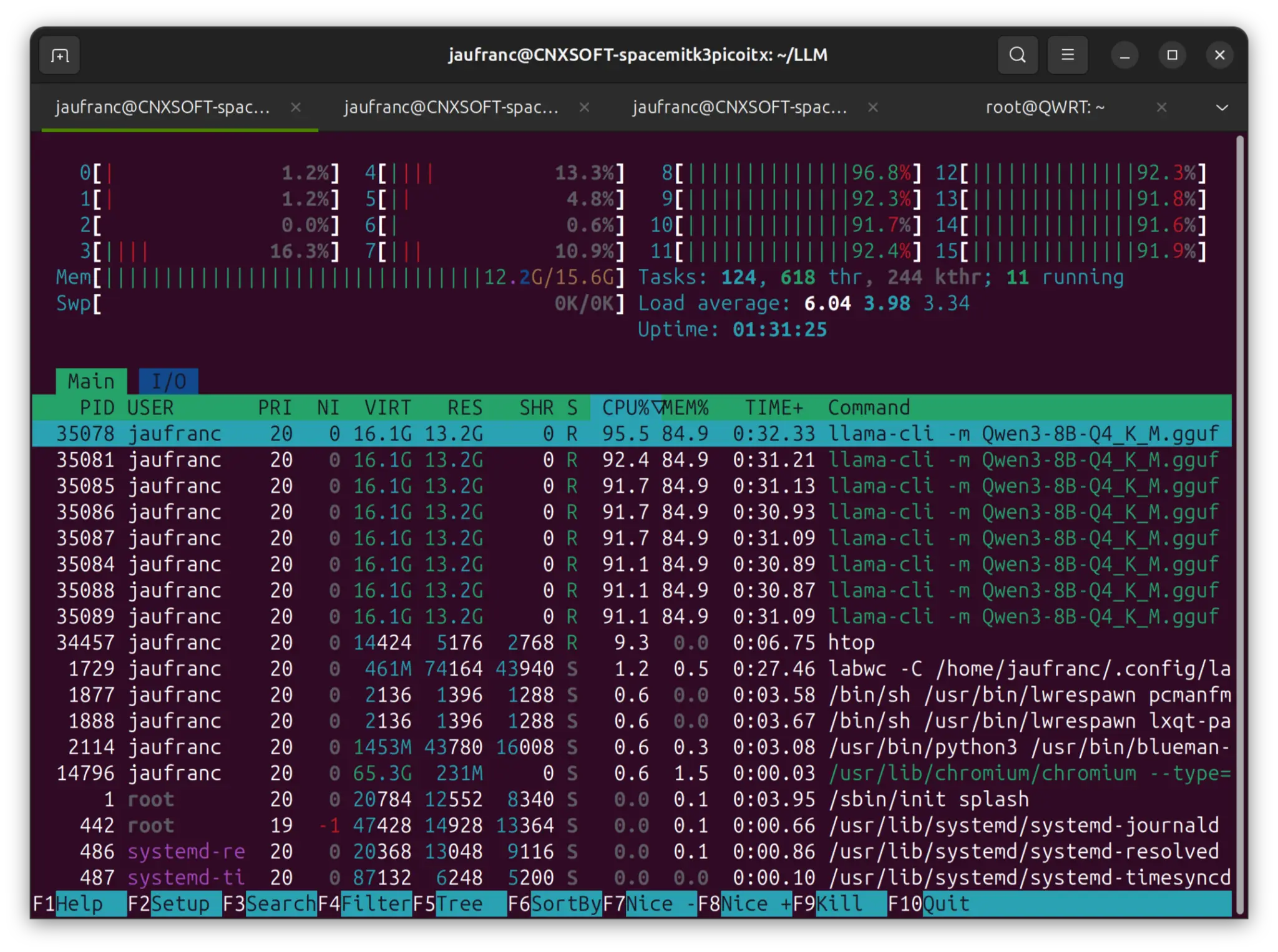This screenshot has height=952, width=1278.
Task: Select the lwrespawn pcmanfm row 1877
Action: click(x=632, y=695)
